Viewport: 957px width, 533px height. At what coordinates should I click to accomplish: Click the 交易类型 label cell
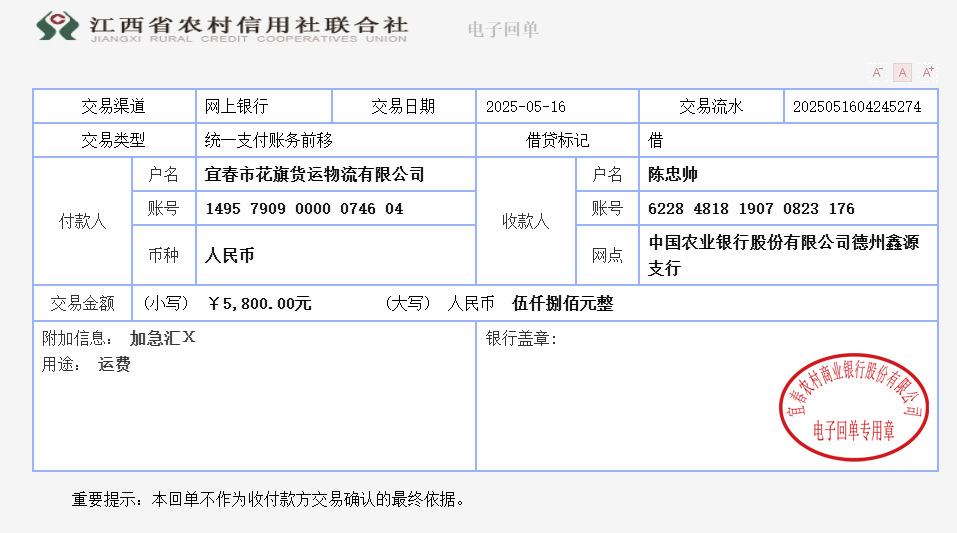point(114,140)
